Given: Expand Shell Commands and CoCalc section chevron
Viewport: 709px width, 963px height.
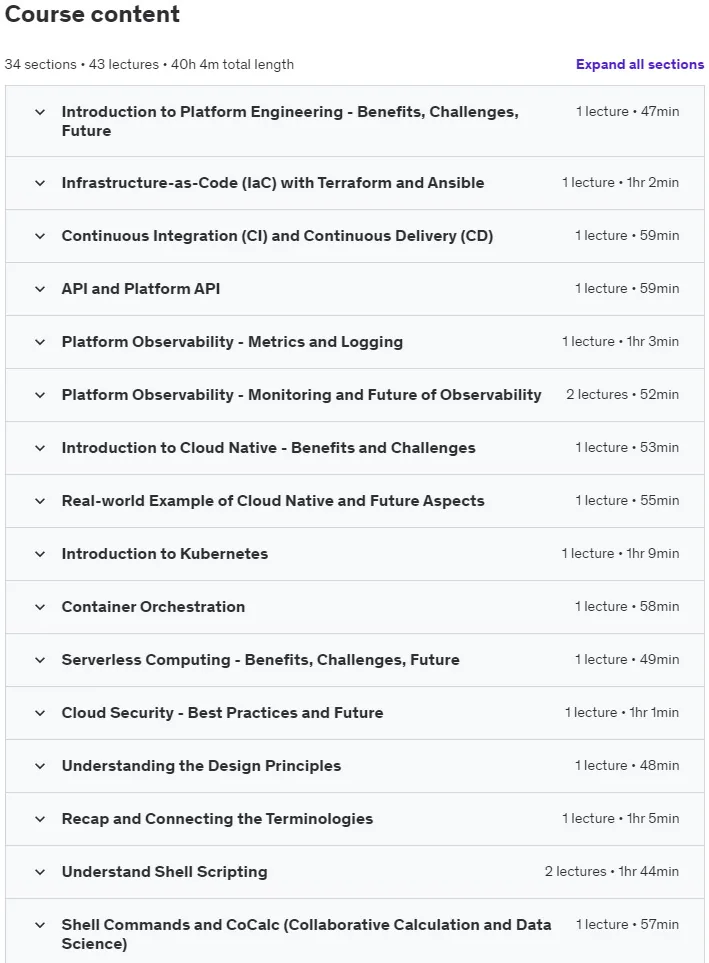Looking at the screenshot, I should pos(40,925).
